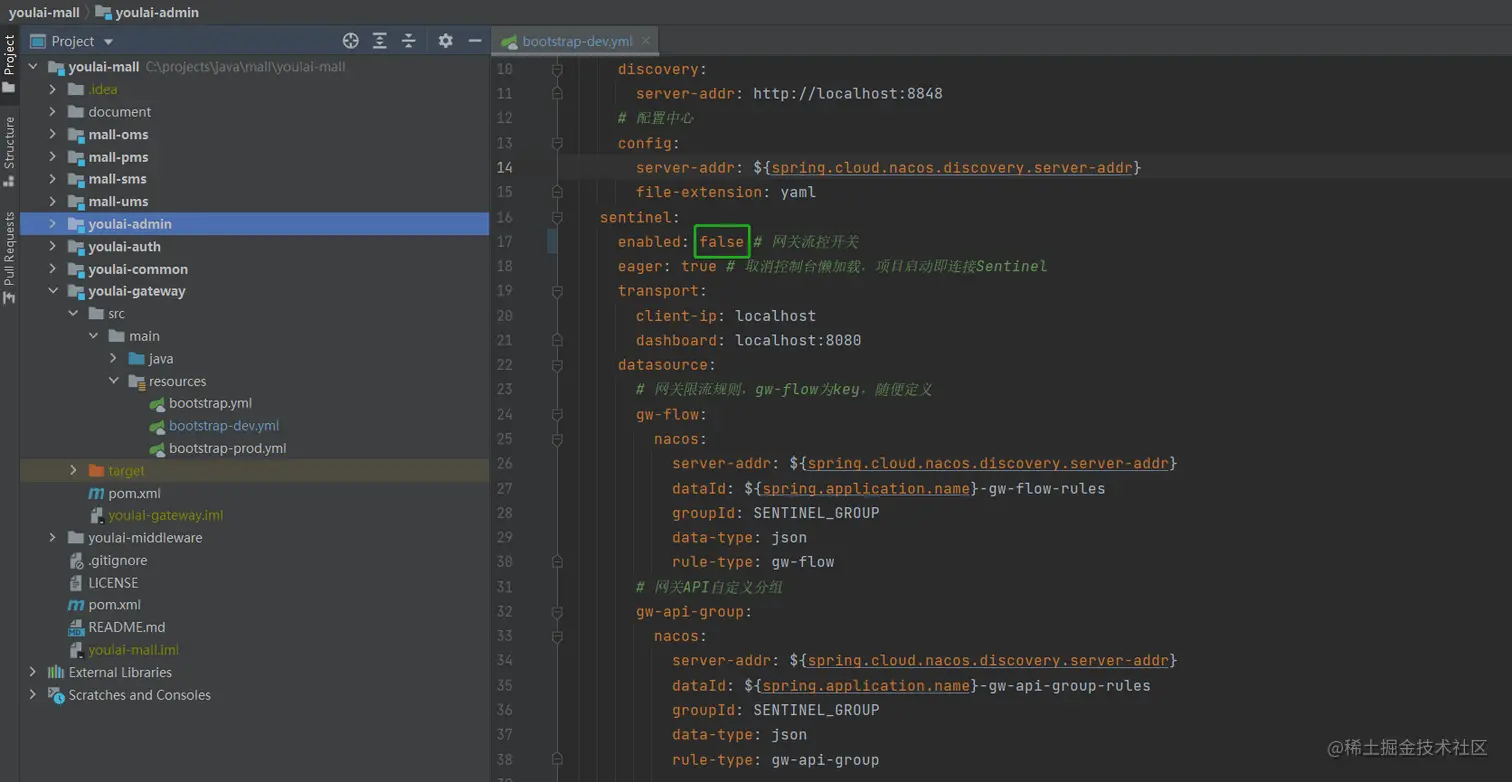The height and width of the screenshot is (782, 1512).
Task: Select pom.xml under youlai-gateway
Action: click(134, 493)
